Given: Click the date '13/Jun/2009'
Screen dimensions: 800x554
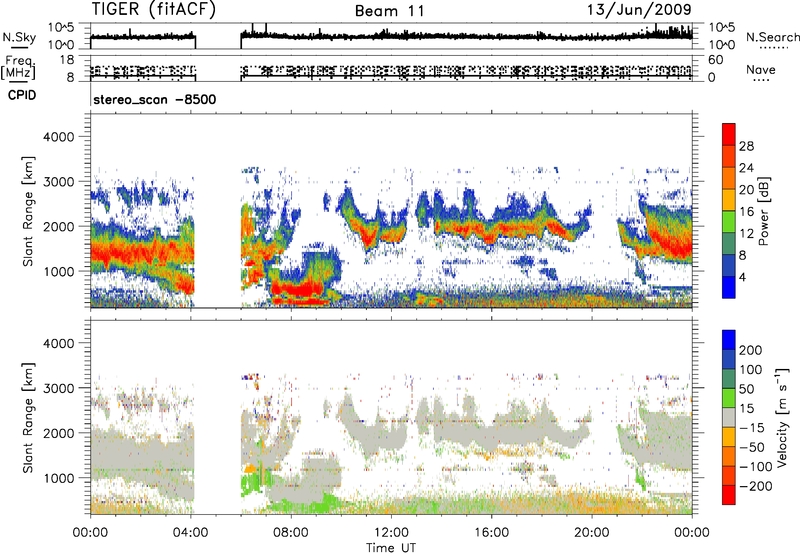Looking at the screenshot, I should (639, 9).
